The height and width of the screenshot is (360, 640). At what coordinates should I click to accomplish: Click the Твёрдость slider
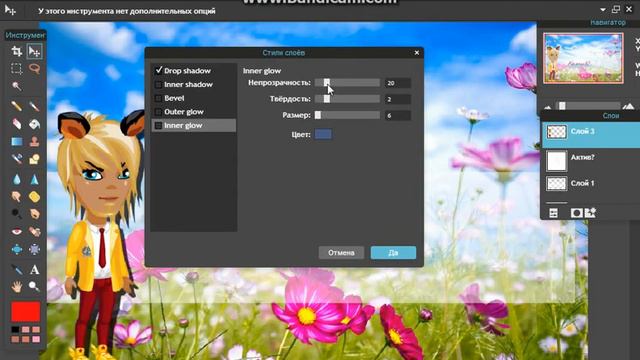(347, 99)
